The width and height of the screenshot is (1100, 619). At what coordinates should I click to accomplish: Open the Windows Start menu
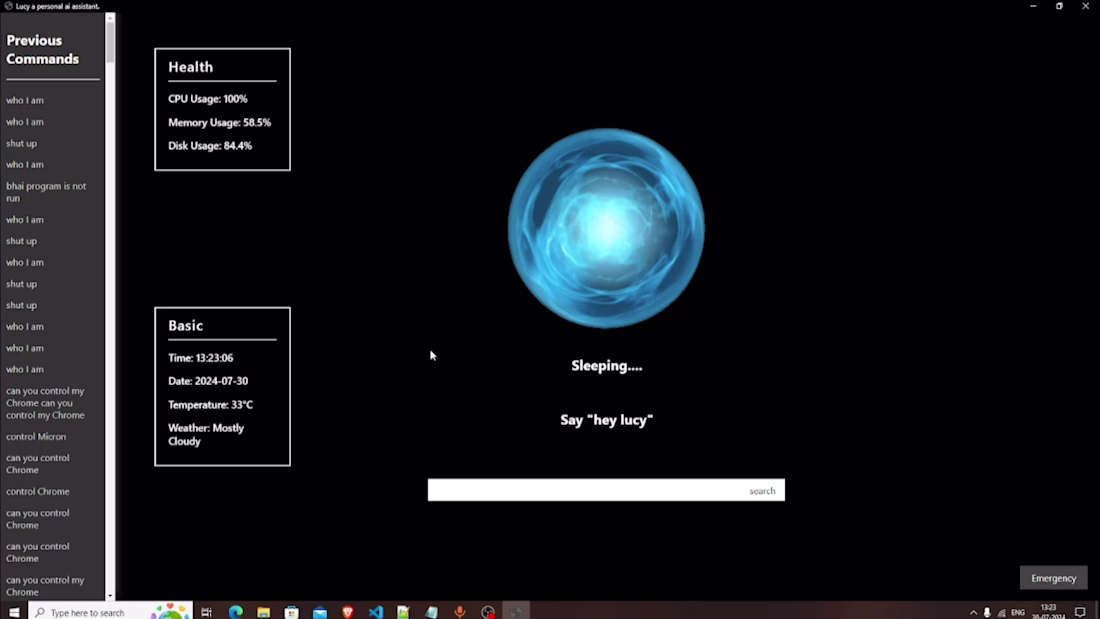pos(13,612)
